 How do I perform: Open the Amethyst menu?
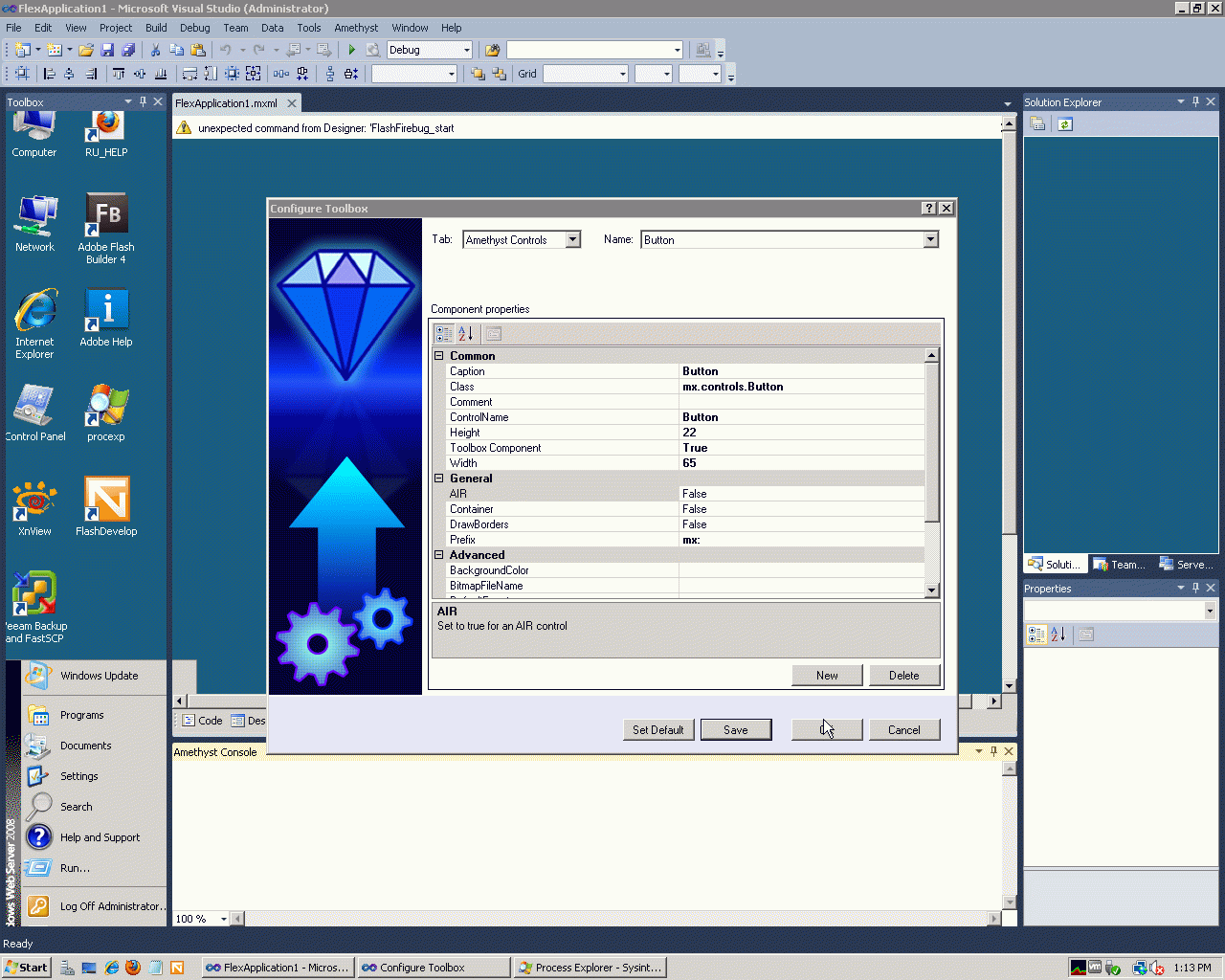[356, 28]
